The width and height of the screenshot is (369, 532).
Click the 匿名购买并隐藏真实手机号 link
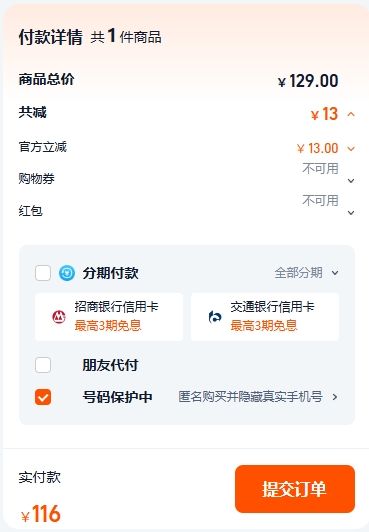(x=250, y=397)
